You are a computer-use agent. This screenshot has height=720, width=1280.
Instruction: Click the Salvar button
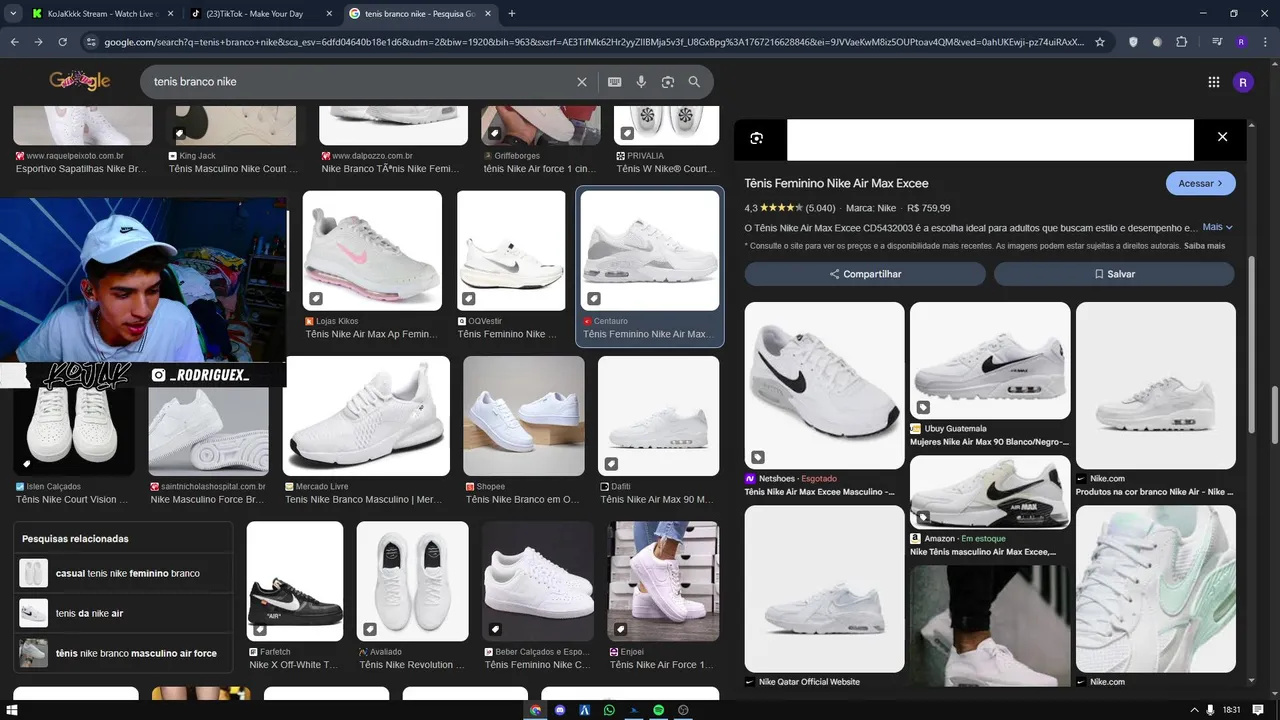point(1114,274)
